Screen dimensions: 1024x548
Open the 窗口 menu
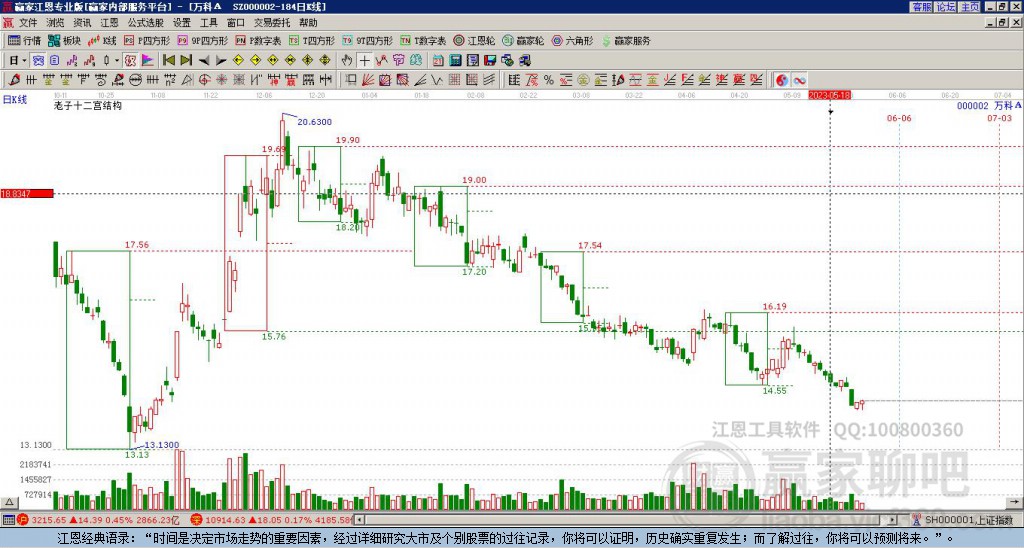236,23
